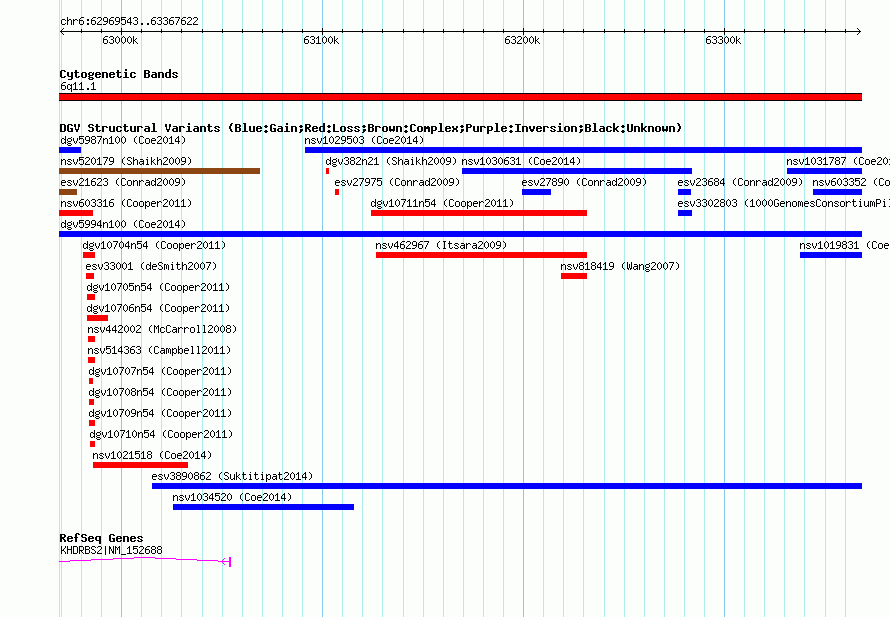Screen dimensions: 890x617
Task: Click the red nsv603316 loss bar
Action: pyautogui.click(x=76, y=213)
